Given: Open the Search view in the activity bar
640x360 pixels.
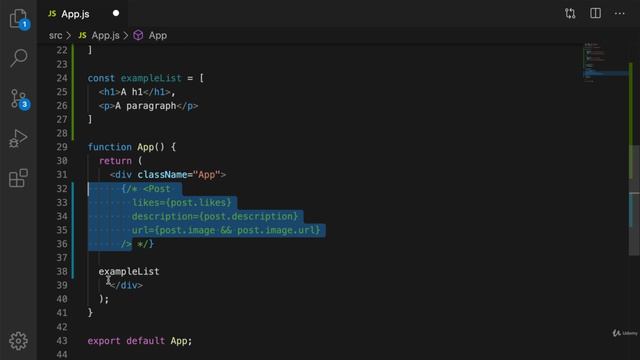Looking at the screenshot, I should (x=19, y=58).
